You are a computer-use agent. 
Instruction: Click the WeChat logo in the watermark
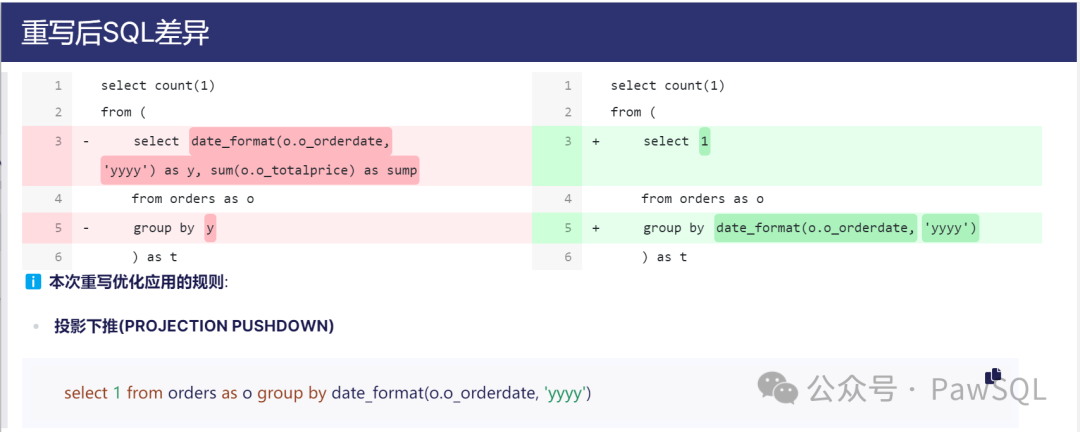point(777,387)
